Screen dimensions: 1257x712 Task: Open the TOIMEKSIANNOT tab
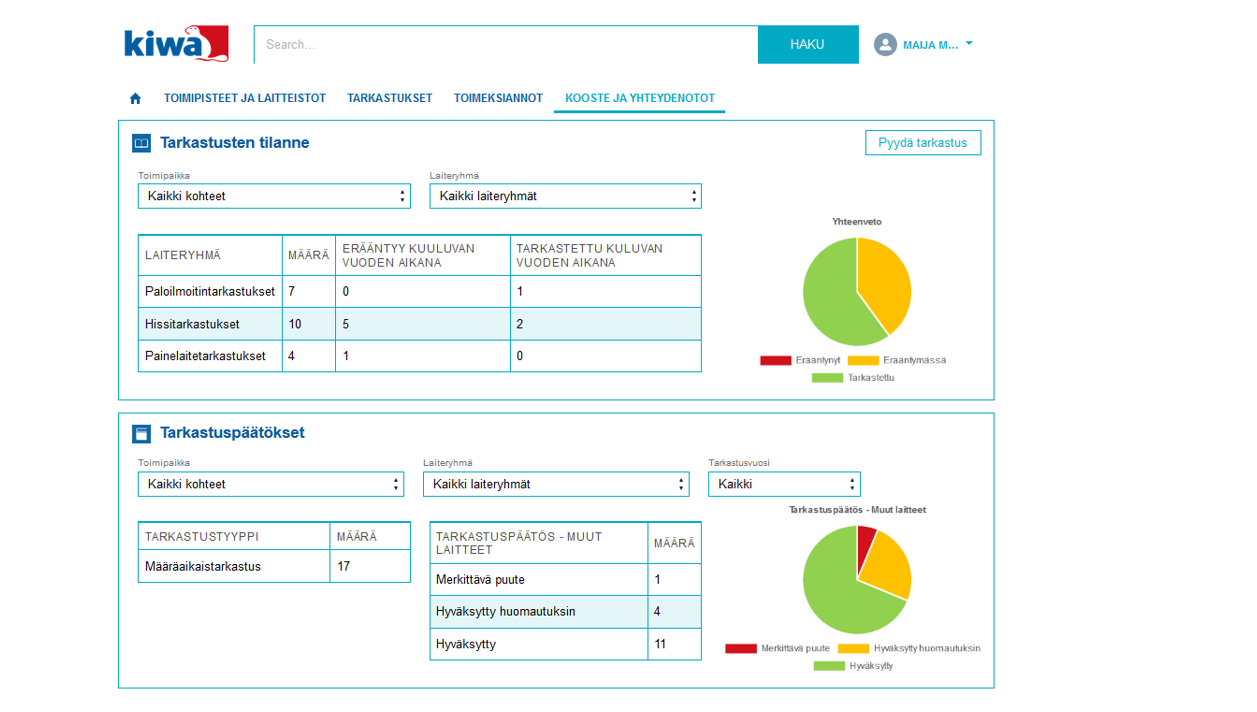pyautogui.click(x=497, y=97)
